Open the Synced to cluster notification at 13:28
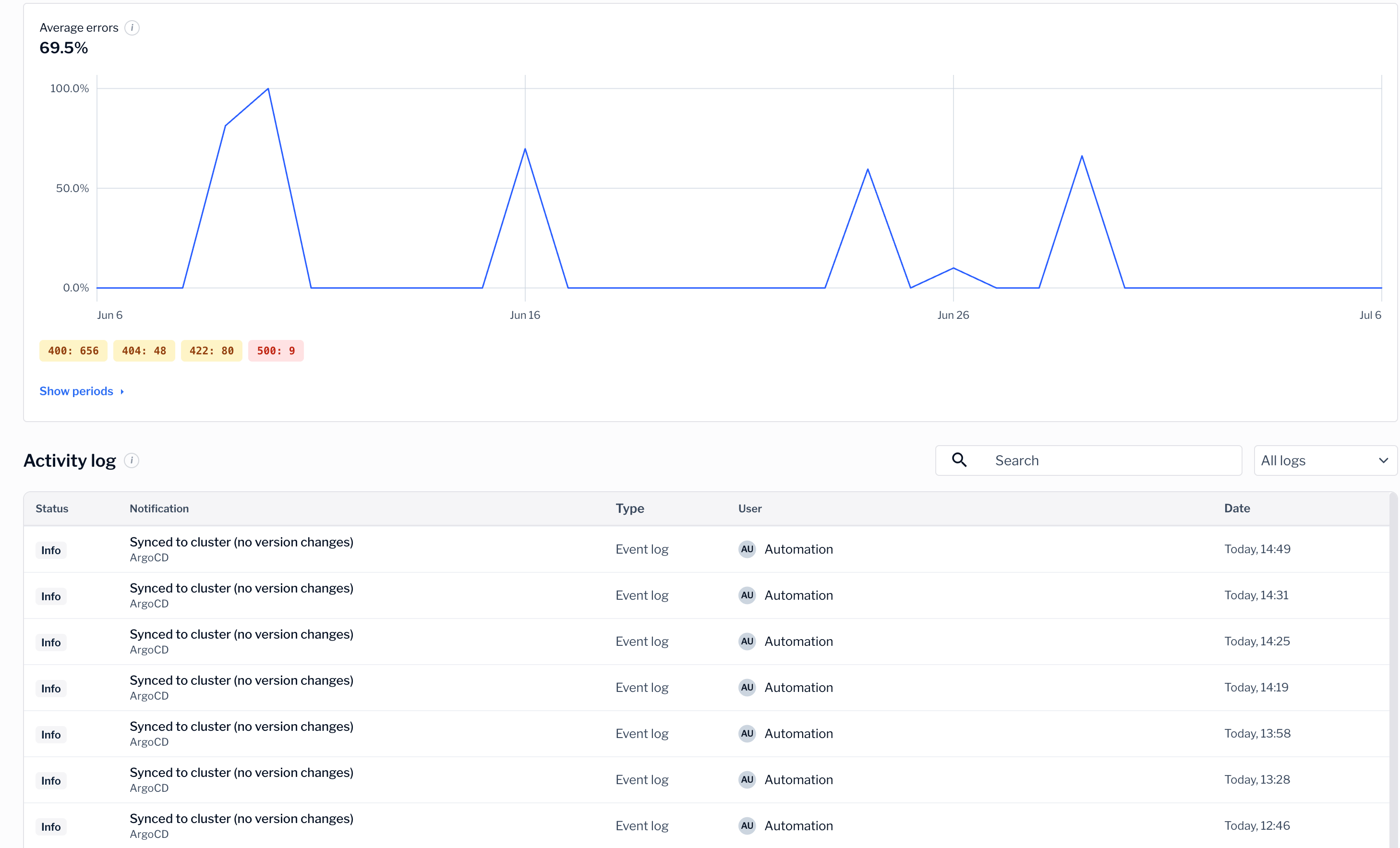Viewport: 1400px width, 848px height. 241,773
